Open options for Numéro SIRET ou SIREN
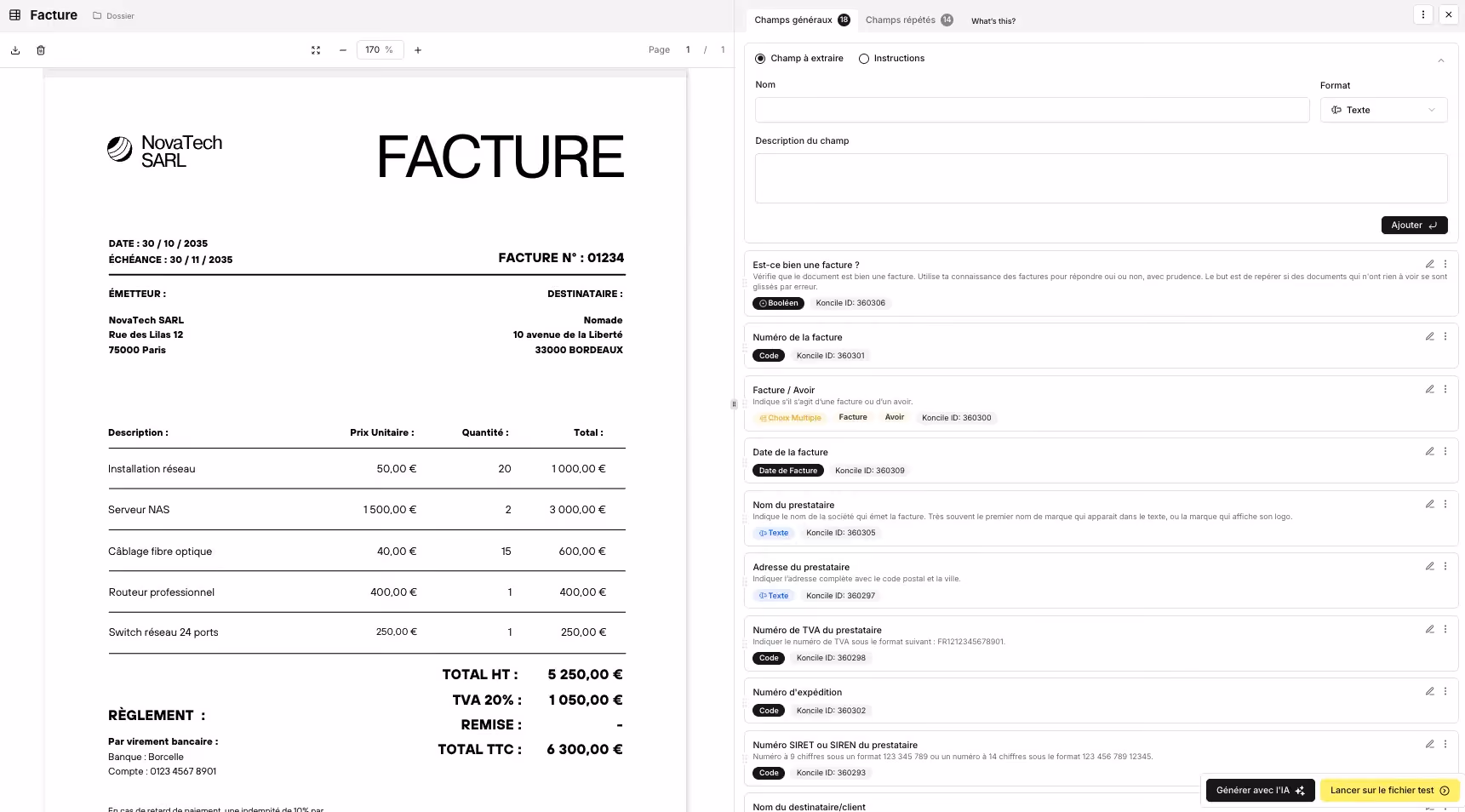The width and height of the screenshot is (1465, 812). tap(1445, 745)
